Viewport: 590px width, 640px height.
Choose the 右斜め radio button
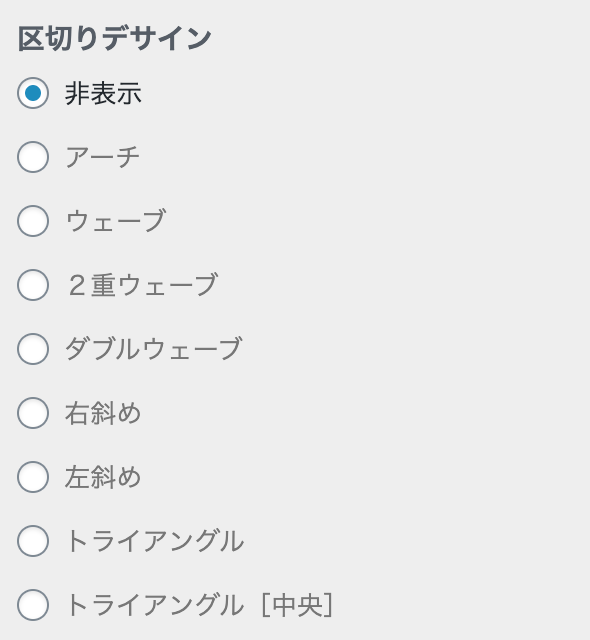[x=33, y=413]
